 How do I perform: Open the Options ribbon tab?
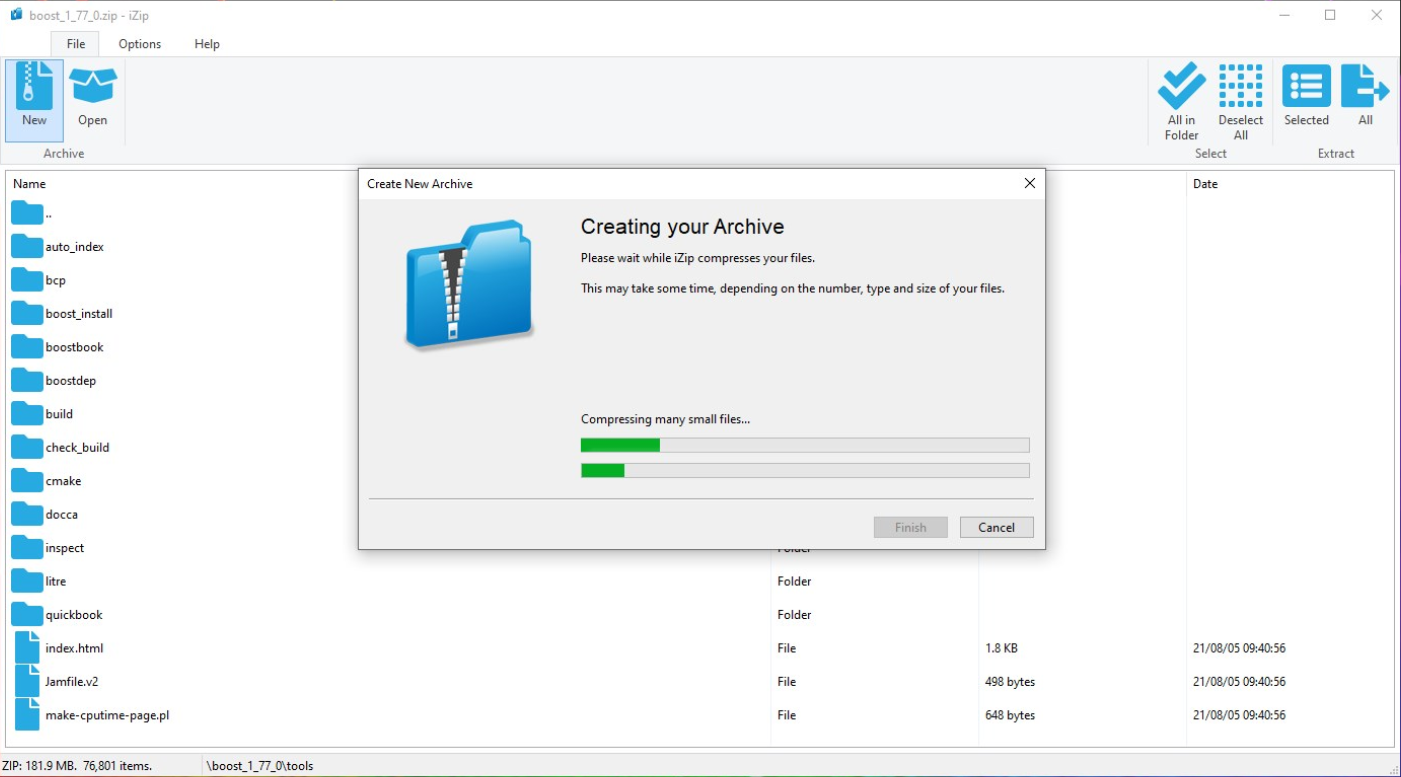(x=140, y=44)
